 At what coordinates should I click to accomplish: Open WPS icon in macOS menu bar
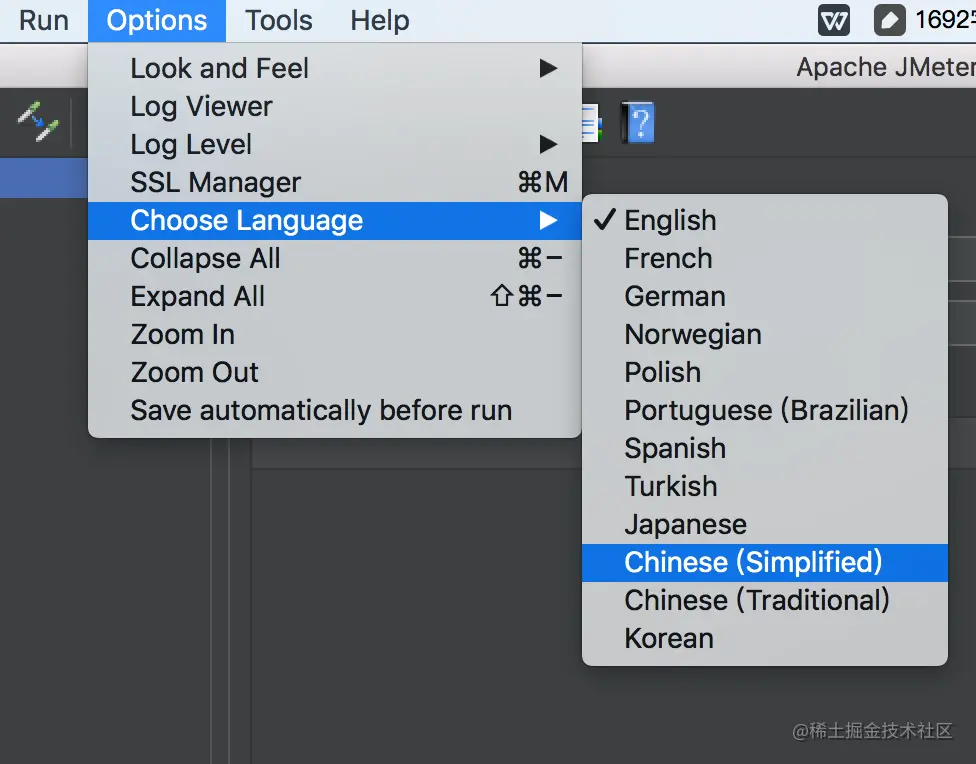833,21
